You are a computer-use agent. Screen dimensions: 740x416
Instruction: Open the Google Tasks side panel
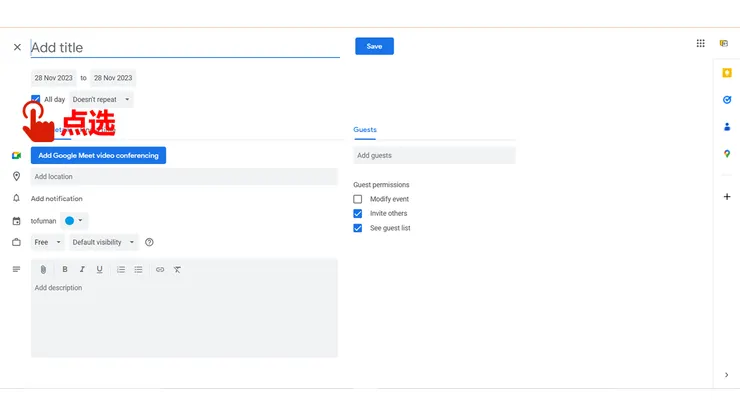tap(727, 100)
